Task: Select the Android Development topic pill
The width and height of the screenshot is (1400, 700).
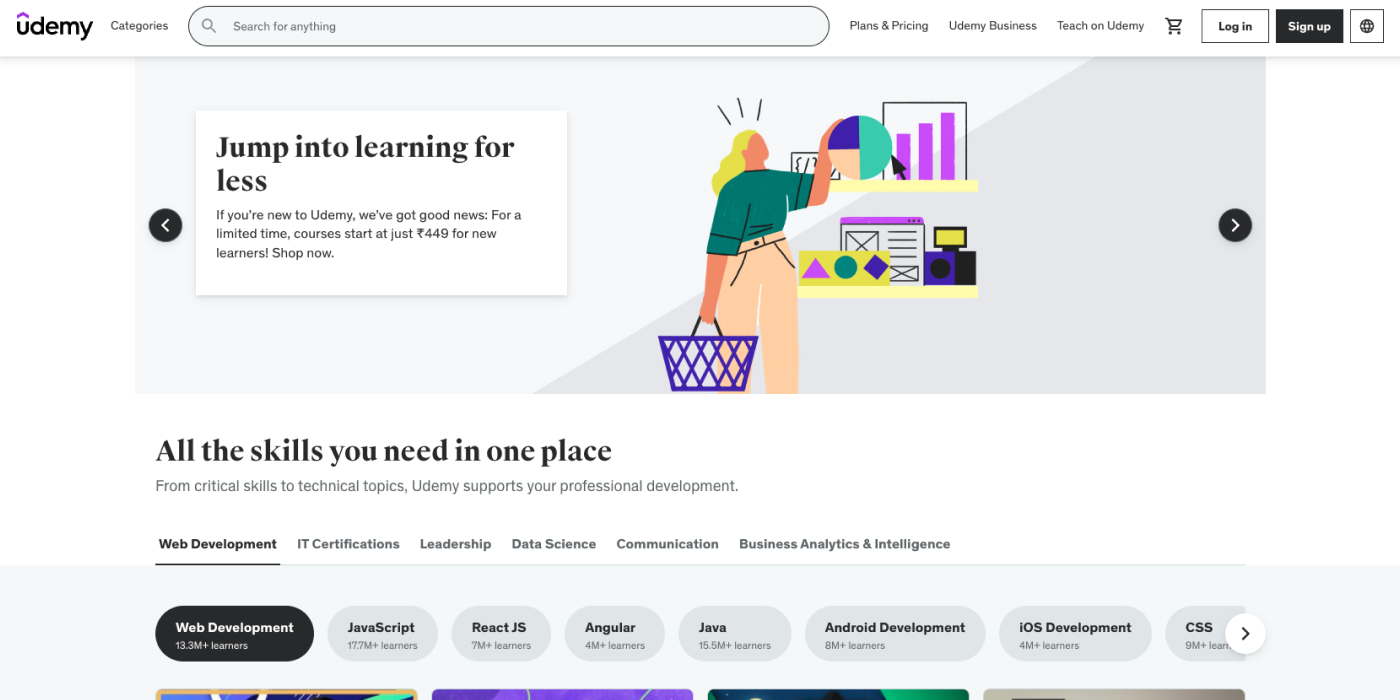Action: tap(895, 634)
